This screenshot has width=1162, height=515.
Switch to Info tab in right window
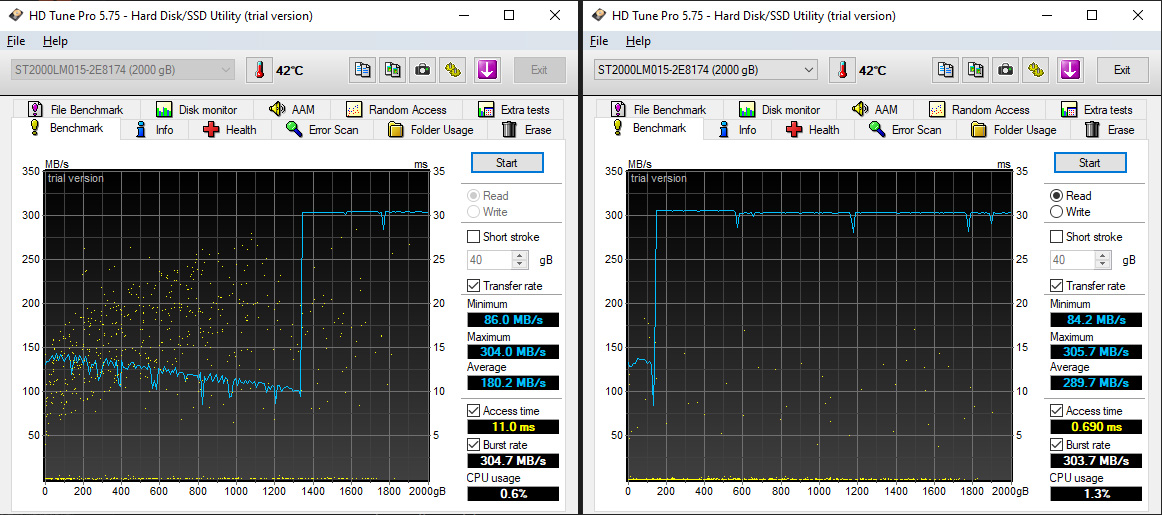coord(738,130)
